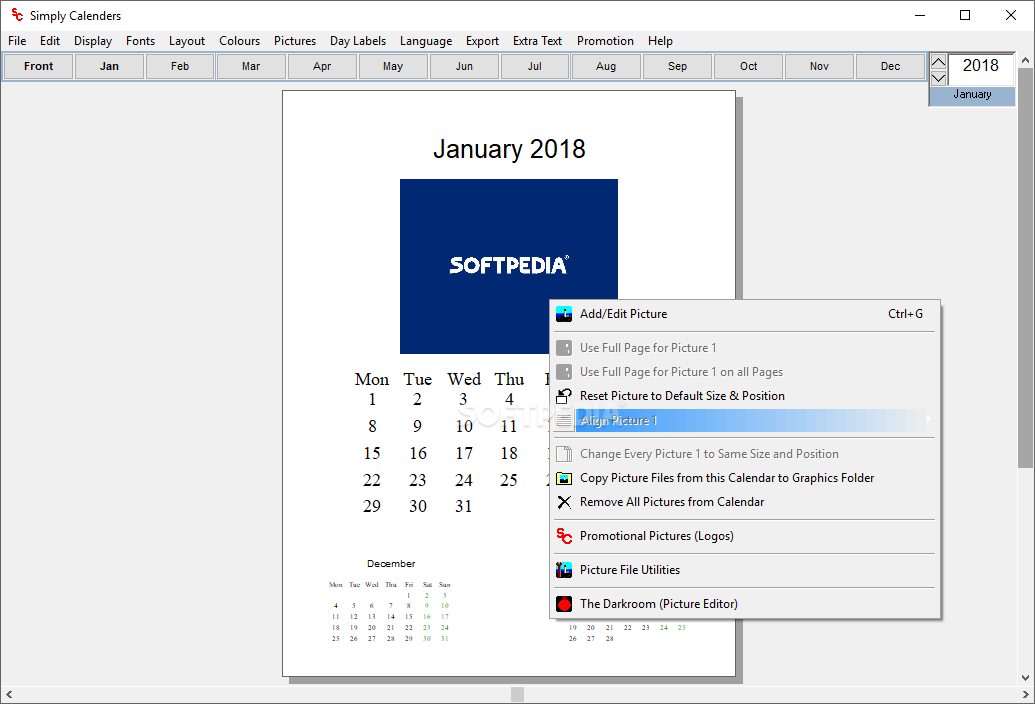Click the Use Full Page for Picture 1 icon
The width and height of the screenshot is (1035, 704).
coord(564,348)
